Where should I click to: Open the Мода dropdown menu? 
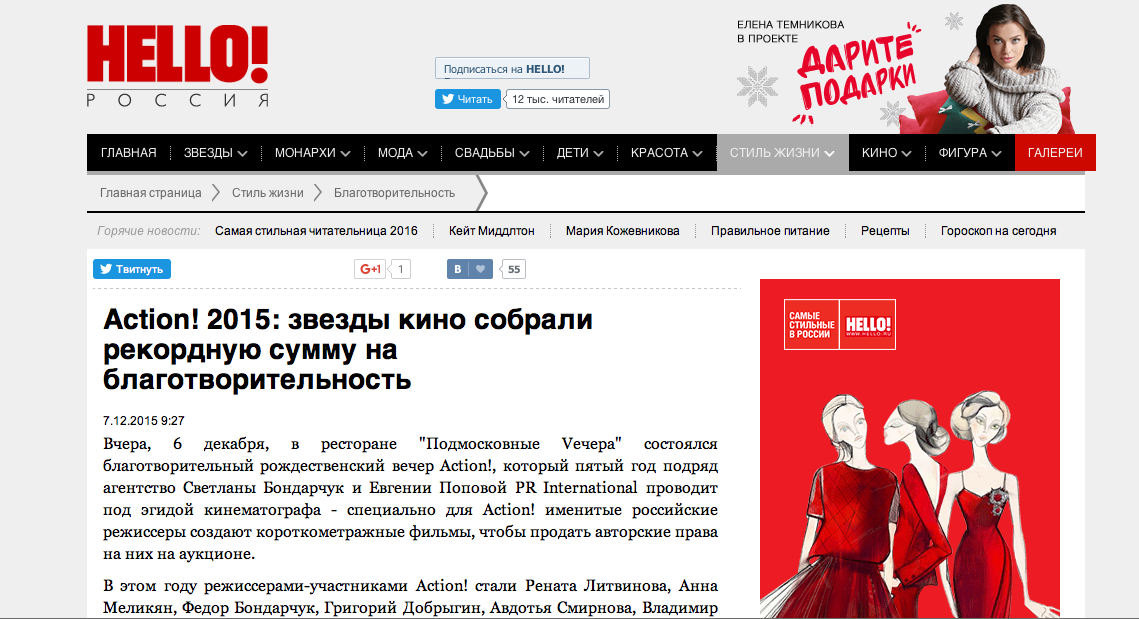402,153
